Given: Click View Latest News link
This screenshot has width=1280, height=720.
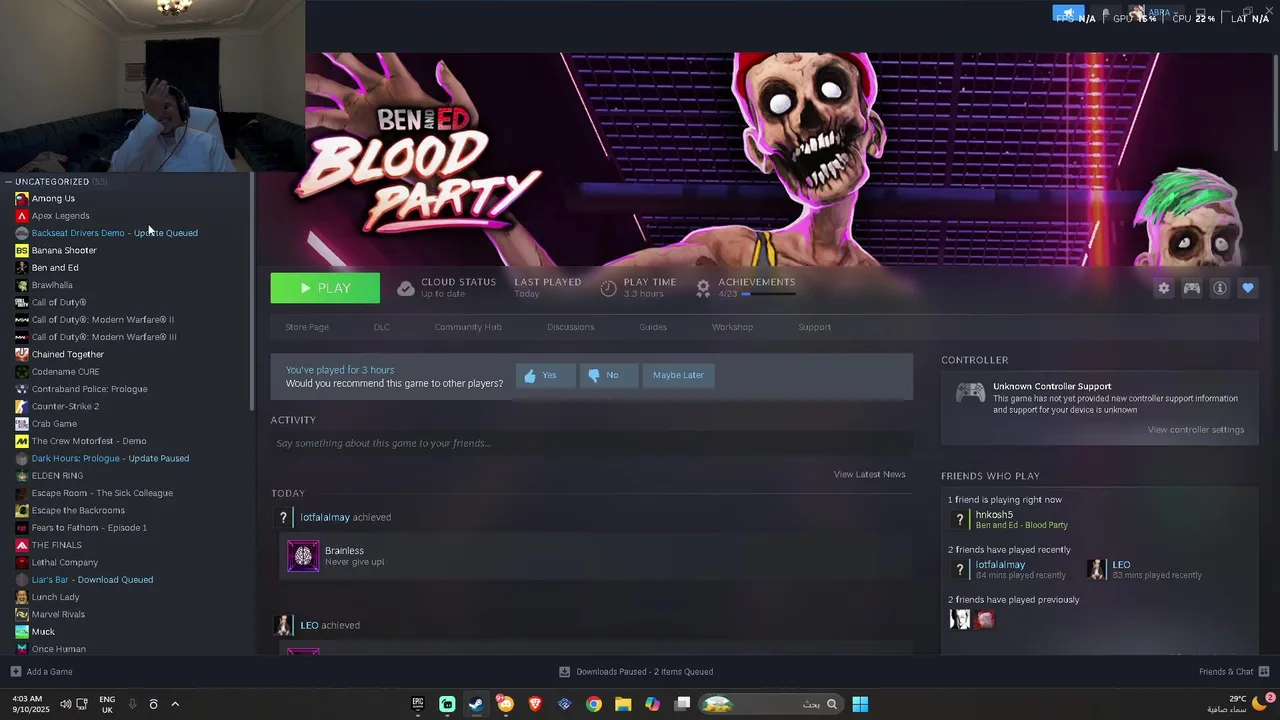Looking at the screenshot, I should coord(869,474).
